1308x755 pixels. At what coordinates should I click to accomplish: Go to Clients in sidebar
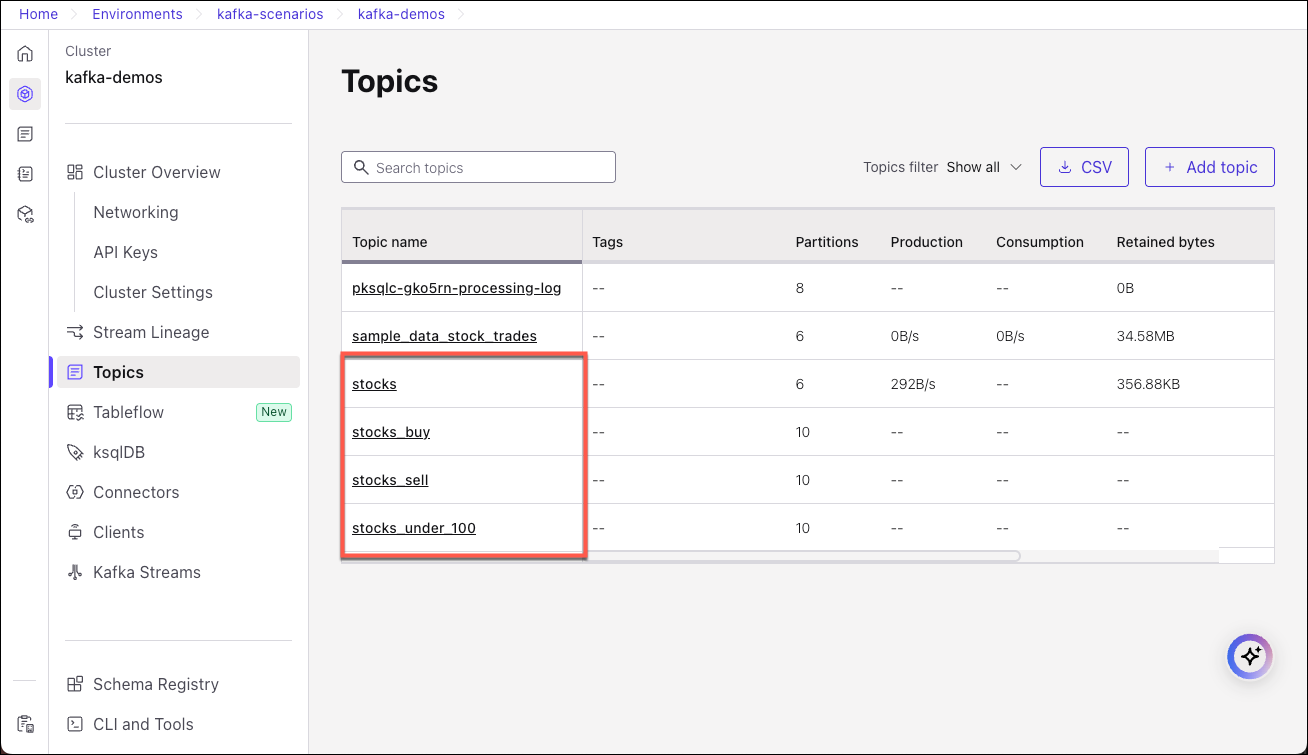(x=118, y=532)
